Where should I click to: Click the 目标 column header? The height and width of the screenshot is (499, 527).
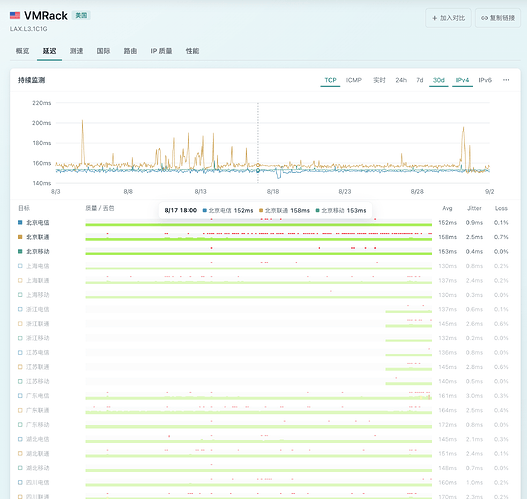(x=24, y=208)
